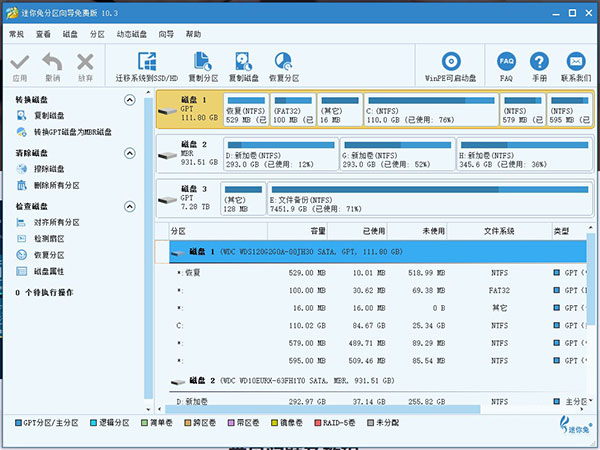Select the 磁盘 2 MBR disk block
The width and height of the screenshot is (600, 450).
(x=185, y=152)
